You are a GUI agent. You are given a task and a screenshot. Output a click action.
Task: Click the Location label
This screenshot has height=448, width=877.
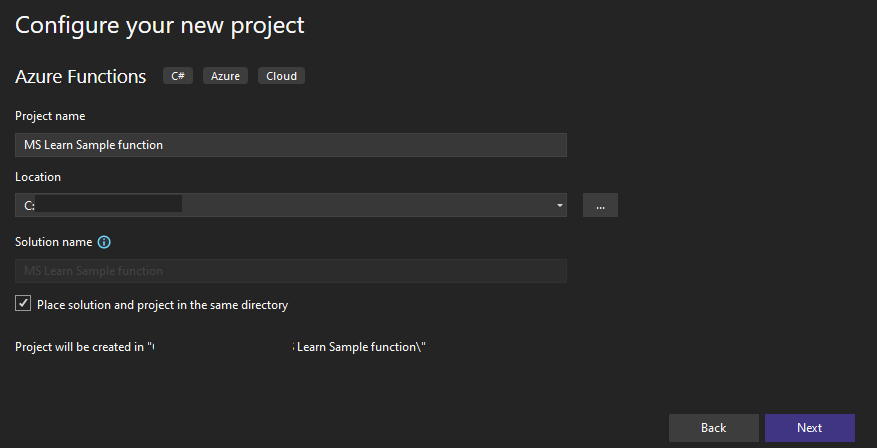(x=38, y=177)
